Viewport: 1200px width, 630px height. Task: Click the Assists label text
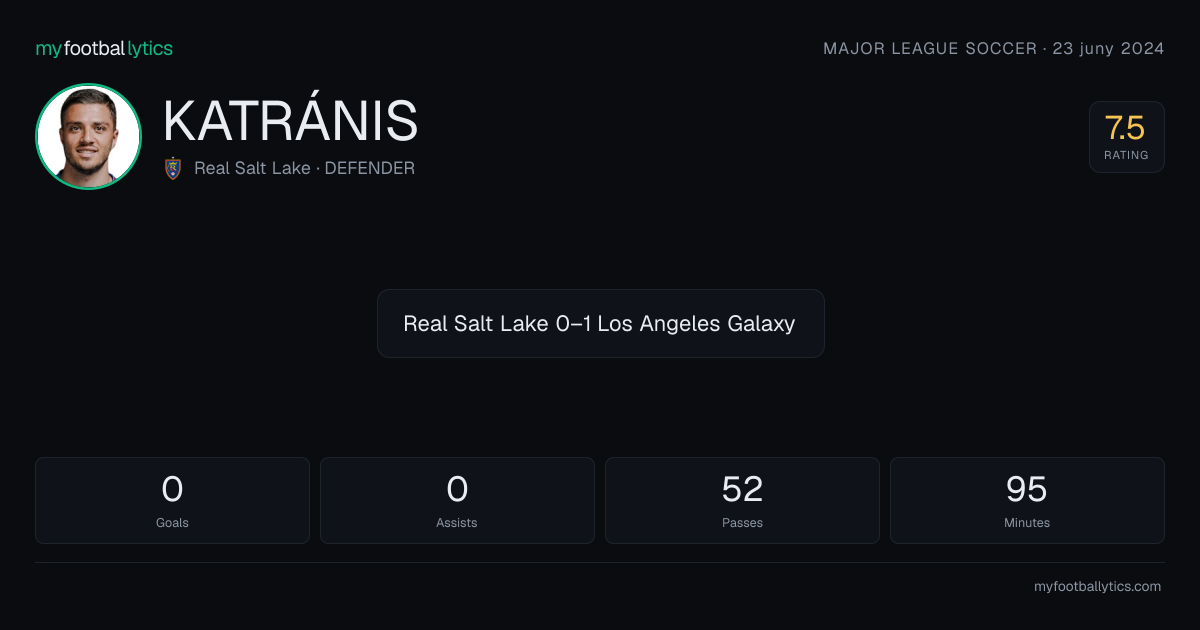coord(457,522)
